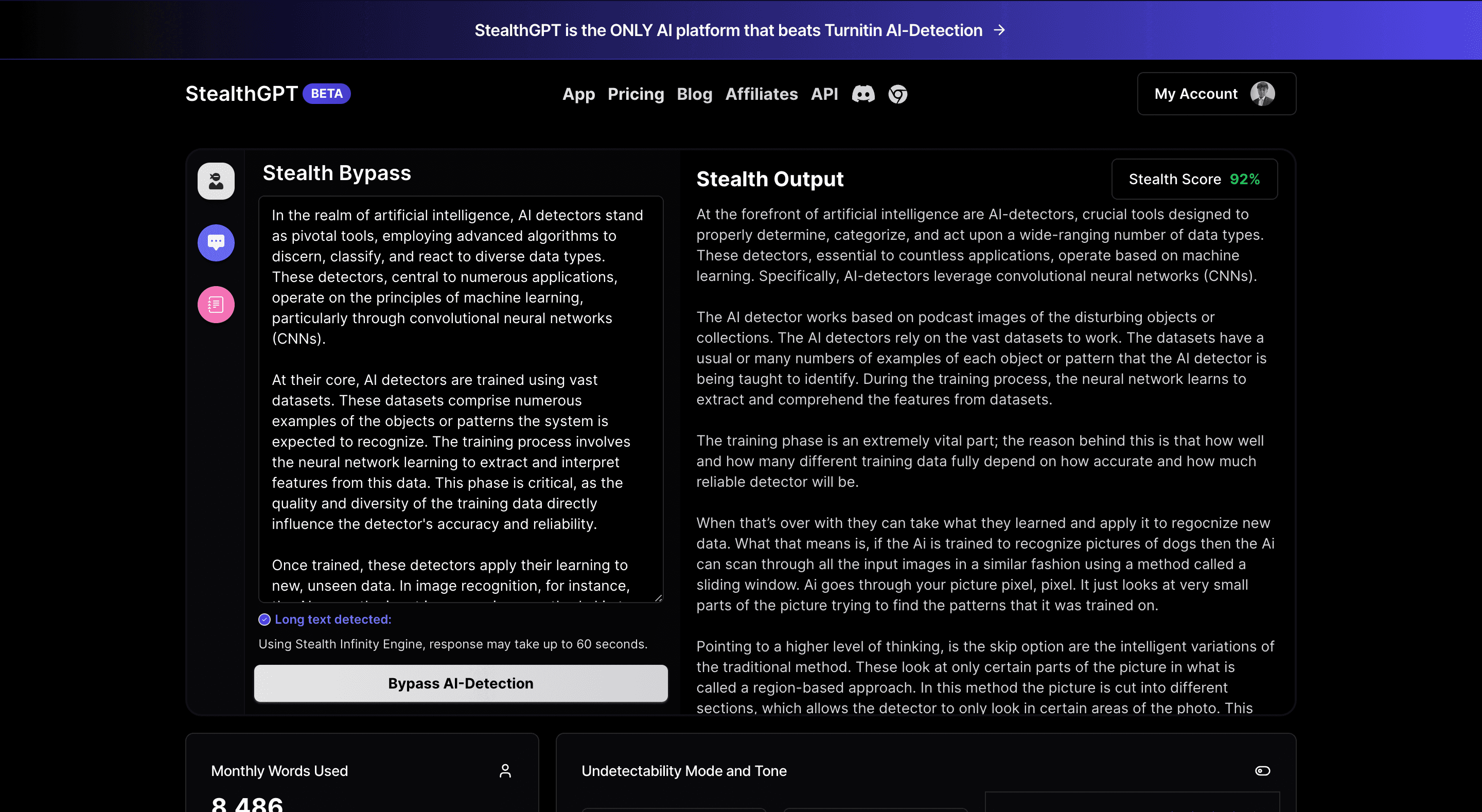Image resolution: width=1482 pixels, height=812 pixels.
Task: Open the App navigation item
Action: [578, 94]
